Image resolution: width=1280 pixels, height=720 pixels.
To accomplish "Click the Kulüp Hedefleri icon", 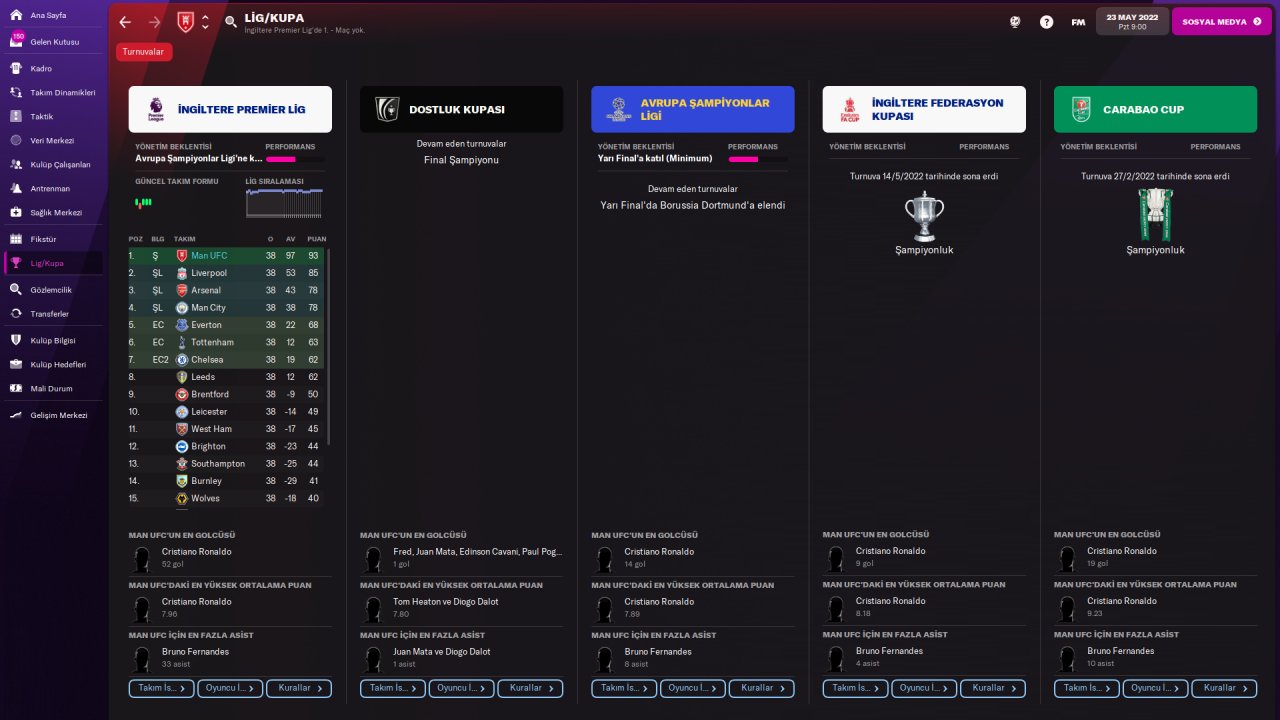I will point(16,364).
